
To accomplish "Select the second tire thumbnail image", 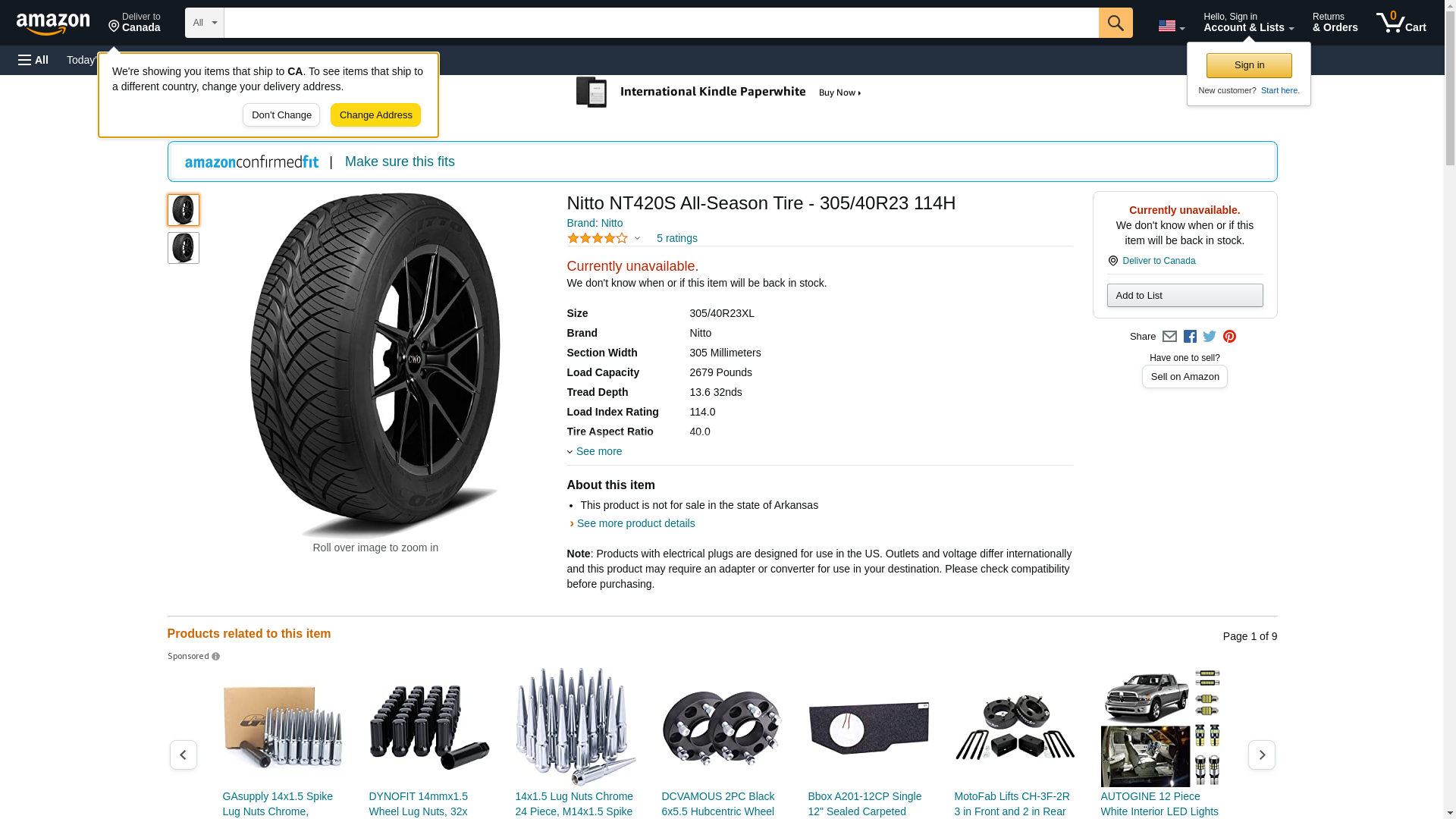I will [184, 248].
